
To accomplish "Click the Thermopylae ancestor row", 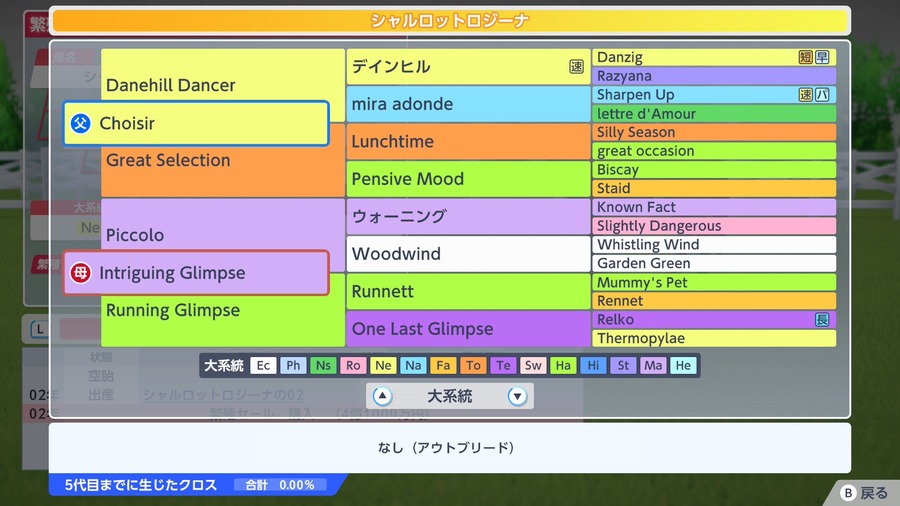I will (714, 338).
